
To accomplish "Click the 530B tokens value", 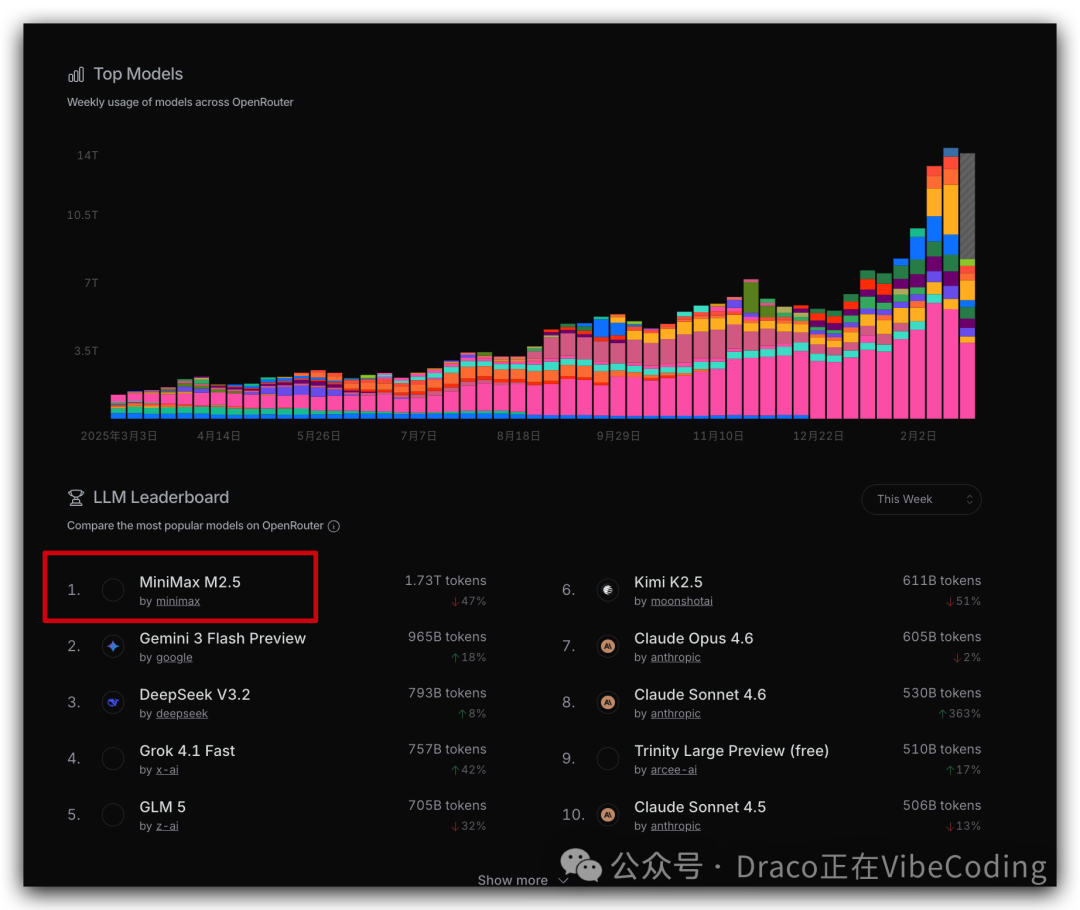I will tap(942, 693).
